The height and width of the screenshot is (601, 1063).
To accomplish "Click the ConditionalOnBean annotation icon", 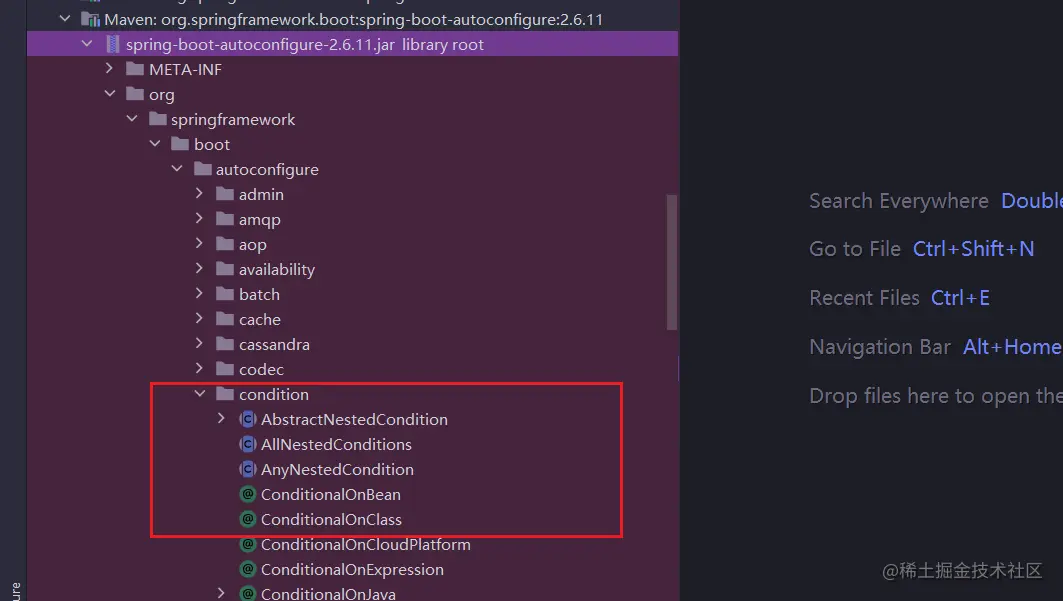I will [x=247, y=495].
